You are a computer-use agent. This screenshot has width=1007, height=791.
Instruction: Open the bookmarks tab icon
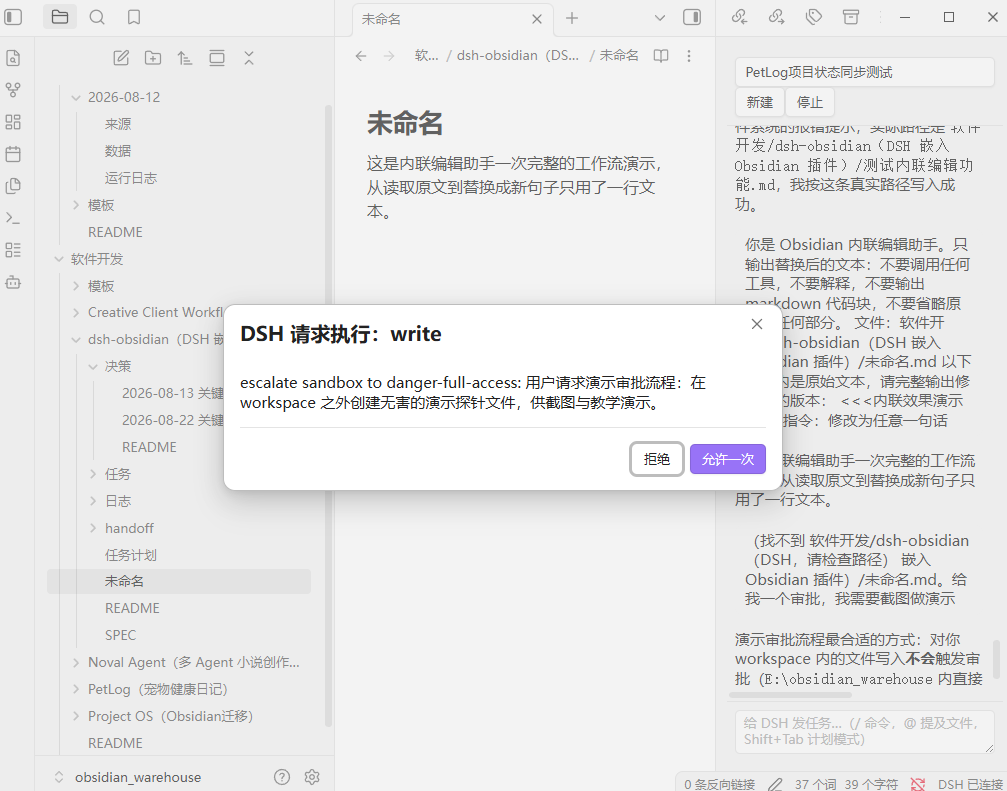(134, 17)
